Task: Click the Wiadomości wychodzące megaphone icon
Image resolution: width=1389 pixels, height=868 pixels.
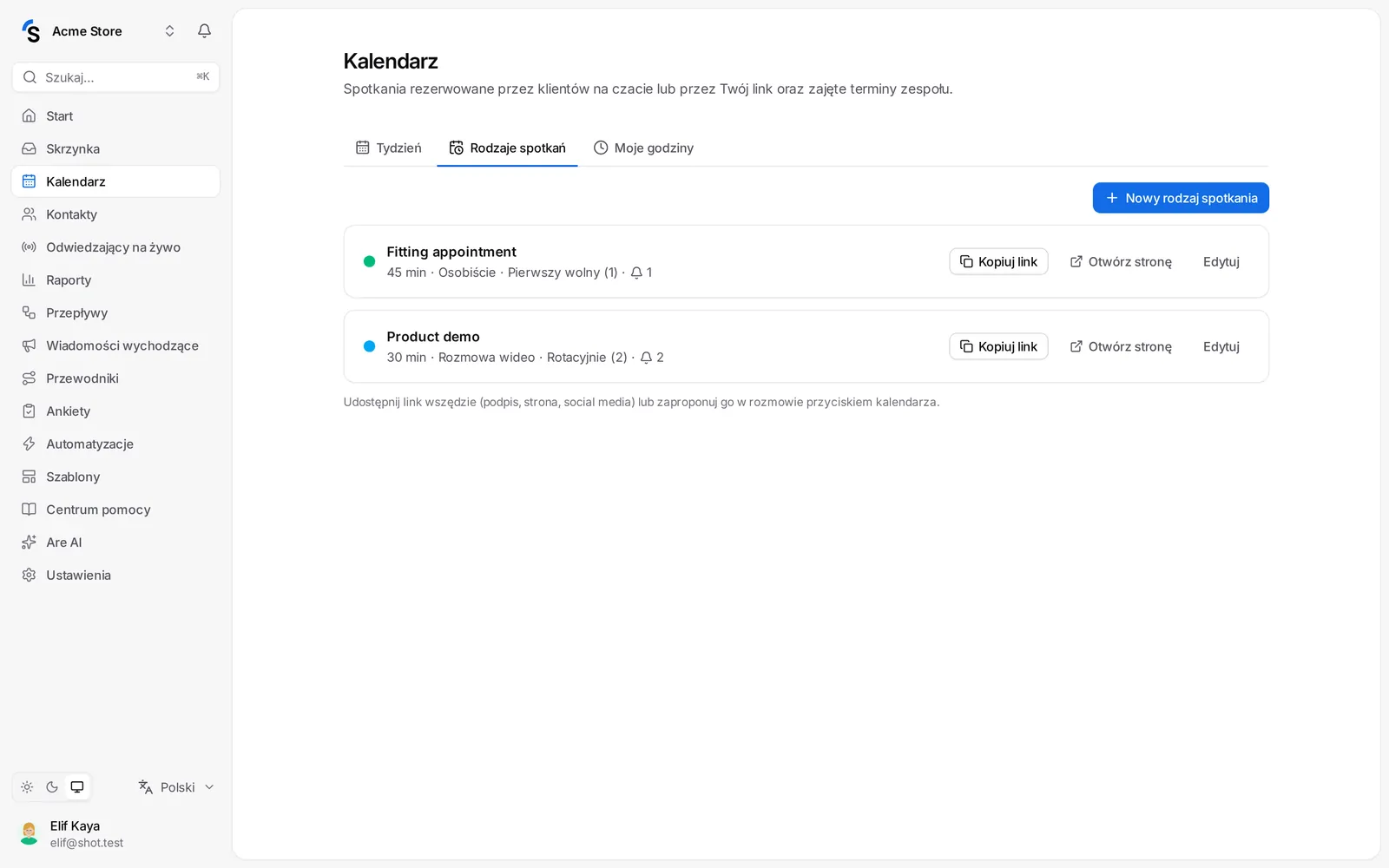Action: pyautogui.click(x=29, y=345)
